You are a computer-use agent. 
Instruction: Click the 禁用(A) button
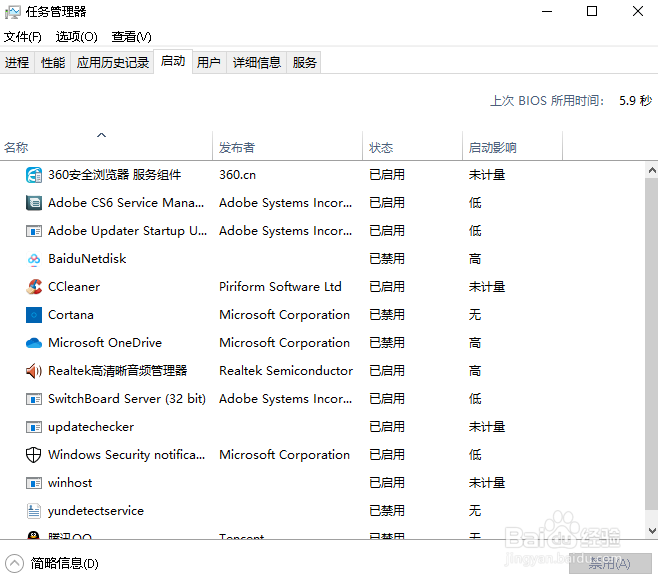click(x=610, y=563)
